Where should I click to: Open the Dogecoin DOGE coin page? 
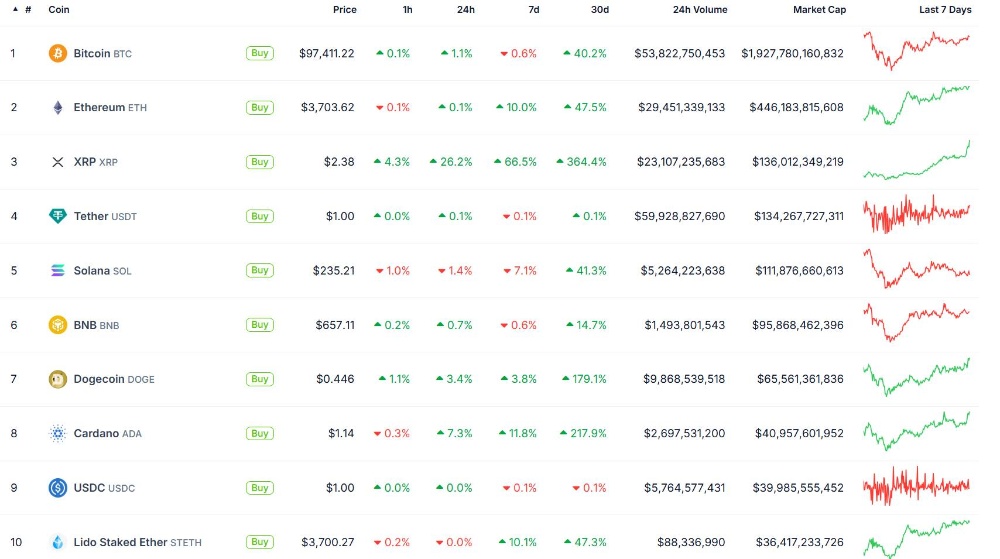[114, 379]
